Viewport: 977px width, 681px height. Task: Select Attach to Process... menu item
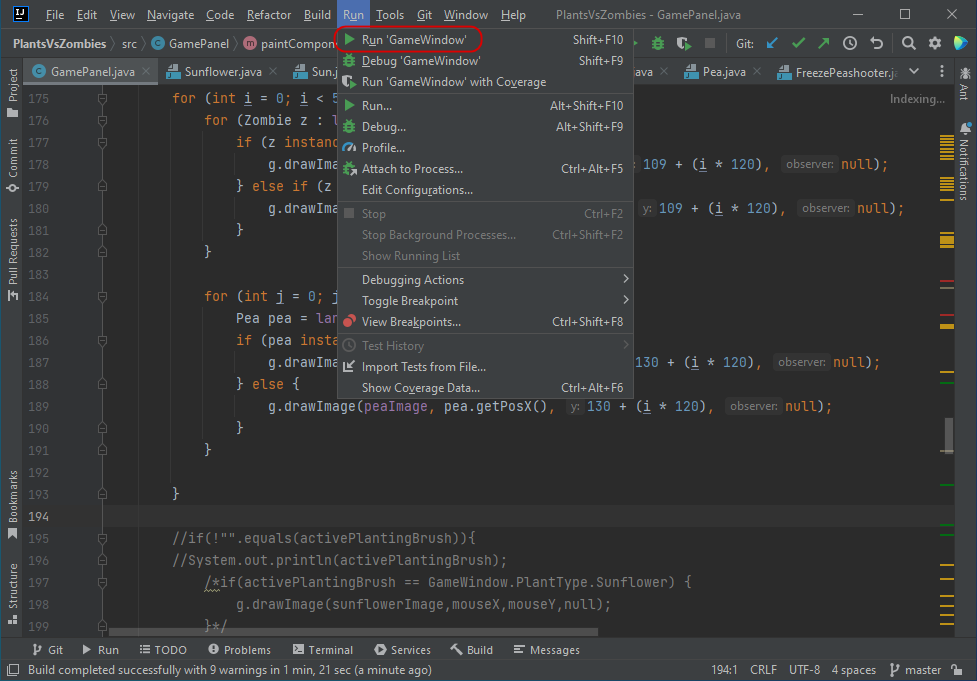[x=485, y=169]
